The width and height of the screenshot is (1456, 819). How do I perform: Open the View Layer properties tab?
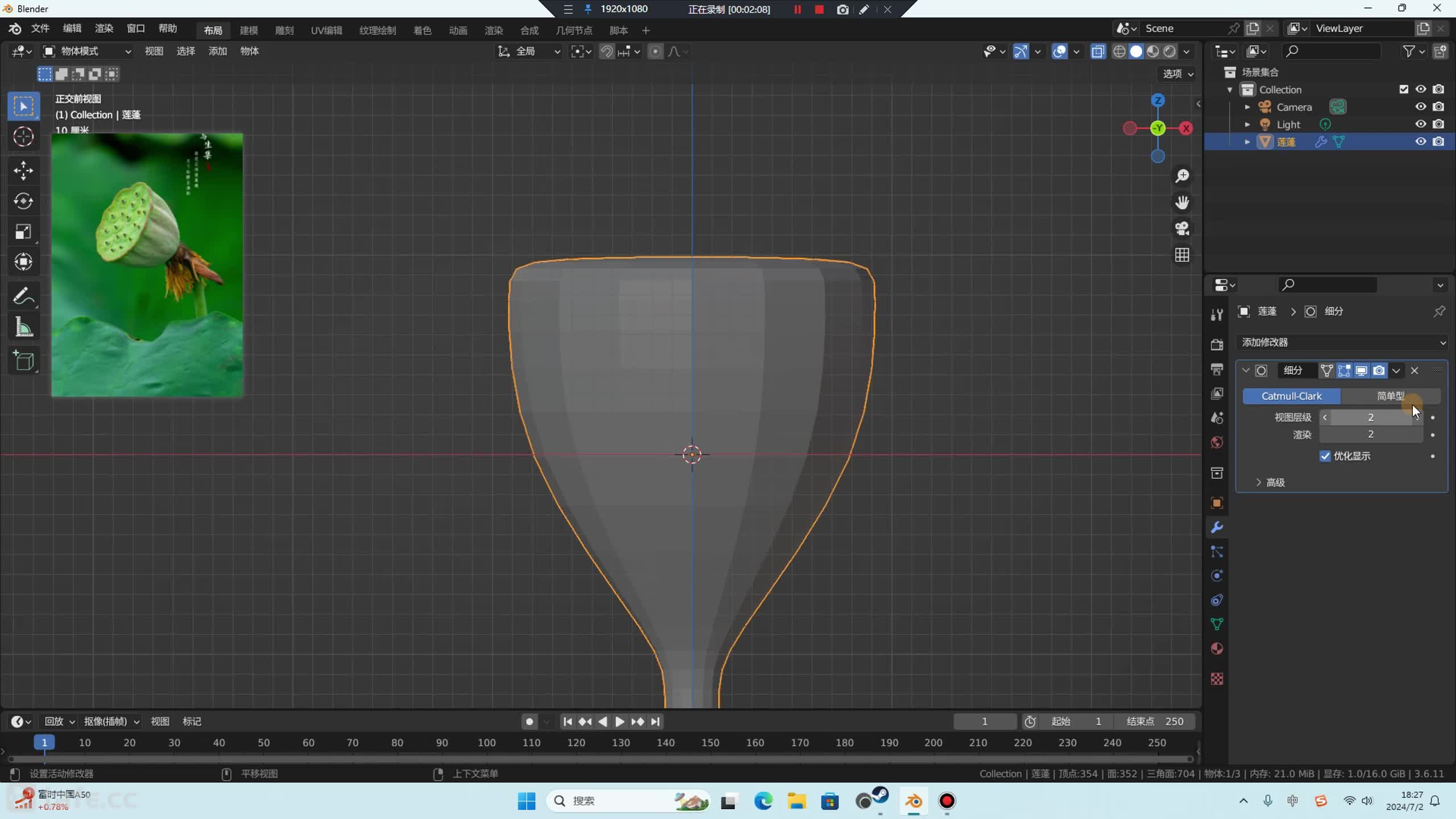pyautogui.click(x=1217, y=394)
